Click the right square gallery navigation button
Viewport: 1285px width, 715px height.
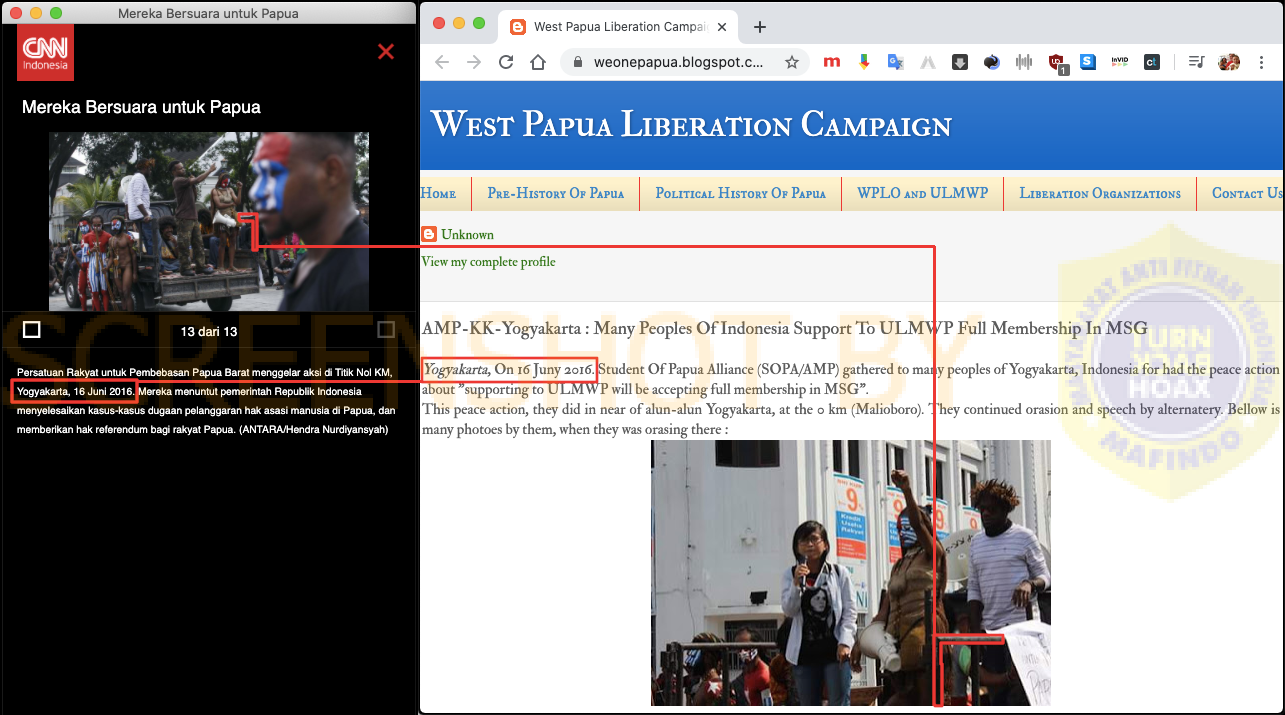click(386, 329)
